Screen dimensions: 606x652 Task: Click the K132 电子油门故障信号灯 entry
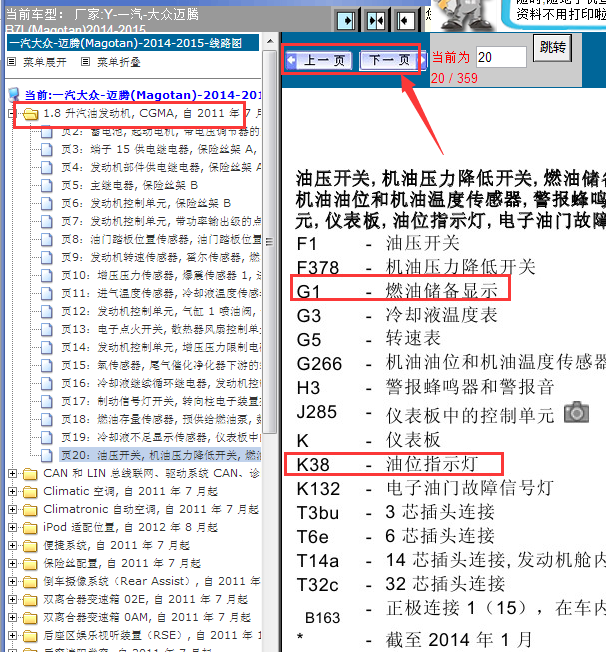(425, 488)
